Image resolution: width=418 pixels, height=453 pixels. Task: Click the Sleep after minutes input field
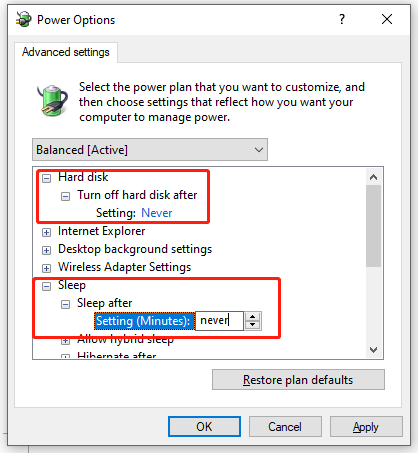point(219,321)
